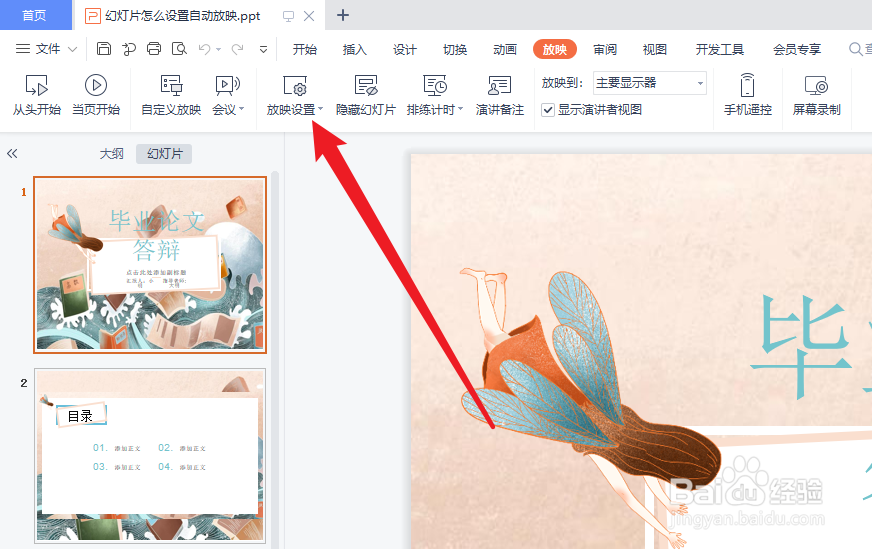Add a new tab with plus button
The height and width of the screenshot is (549, 872).
[343, 15]
